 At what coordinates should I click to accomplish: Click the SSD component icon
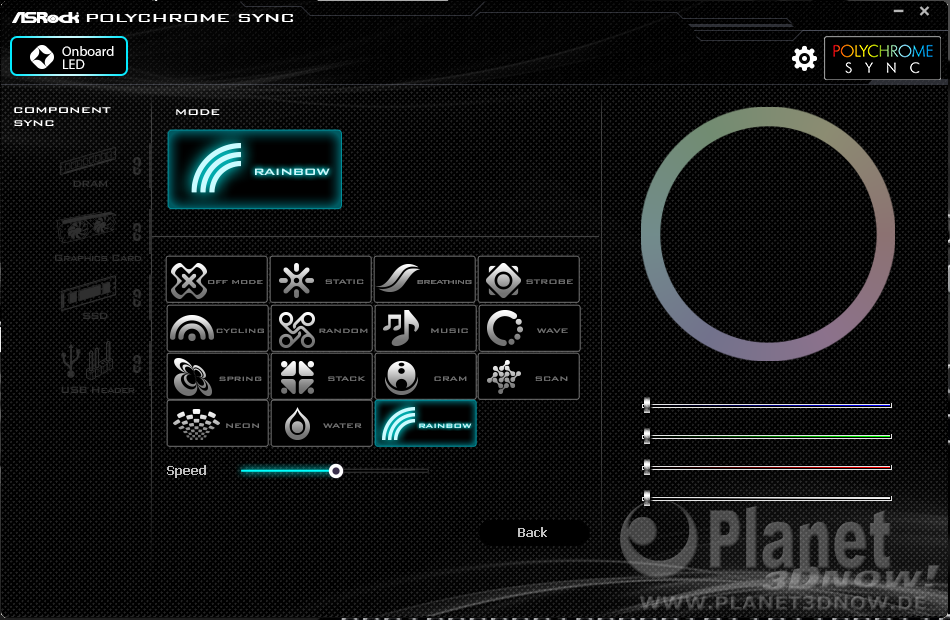click(88, 293)
